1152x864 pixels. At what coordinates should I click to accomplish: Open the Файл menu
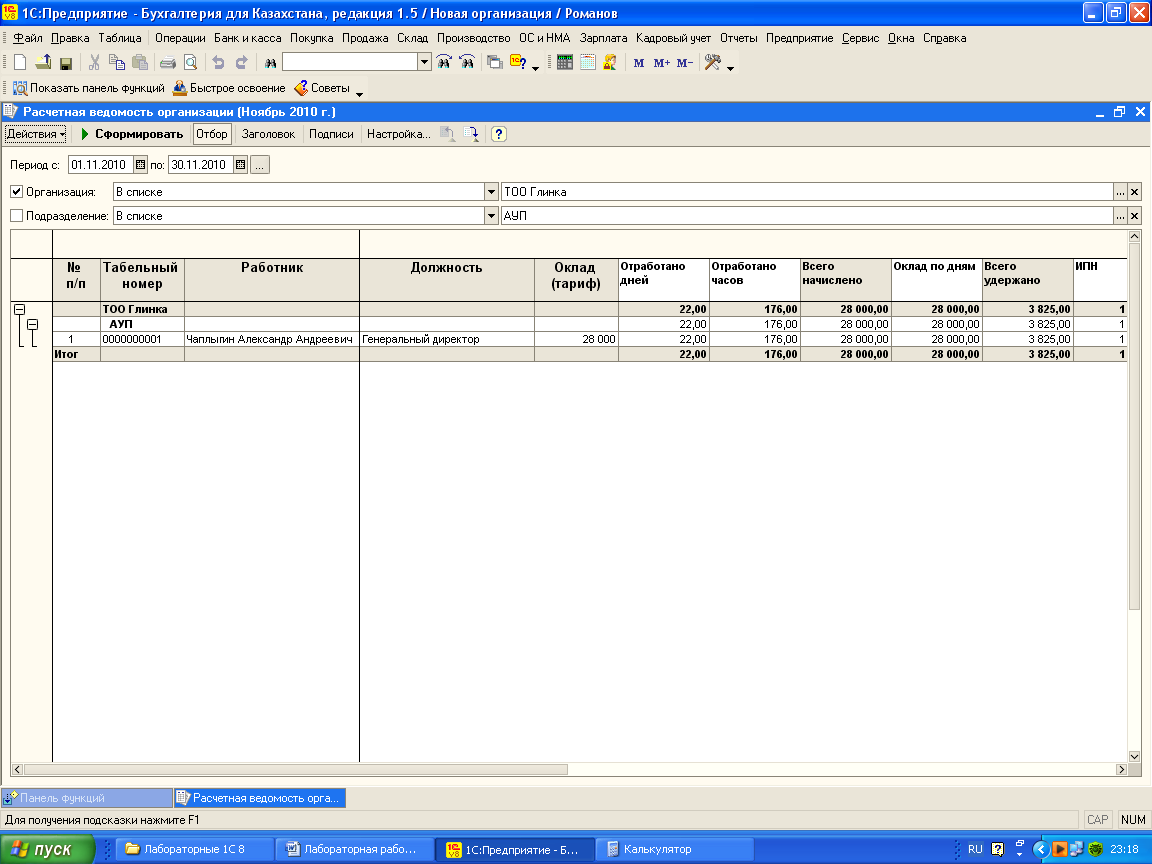click(x=28, y=38)
